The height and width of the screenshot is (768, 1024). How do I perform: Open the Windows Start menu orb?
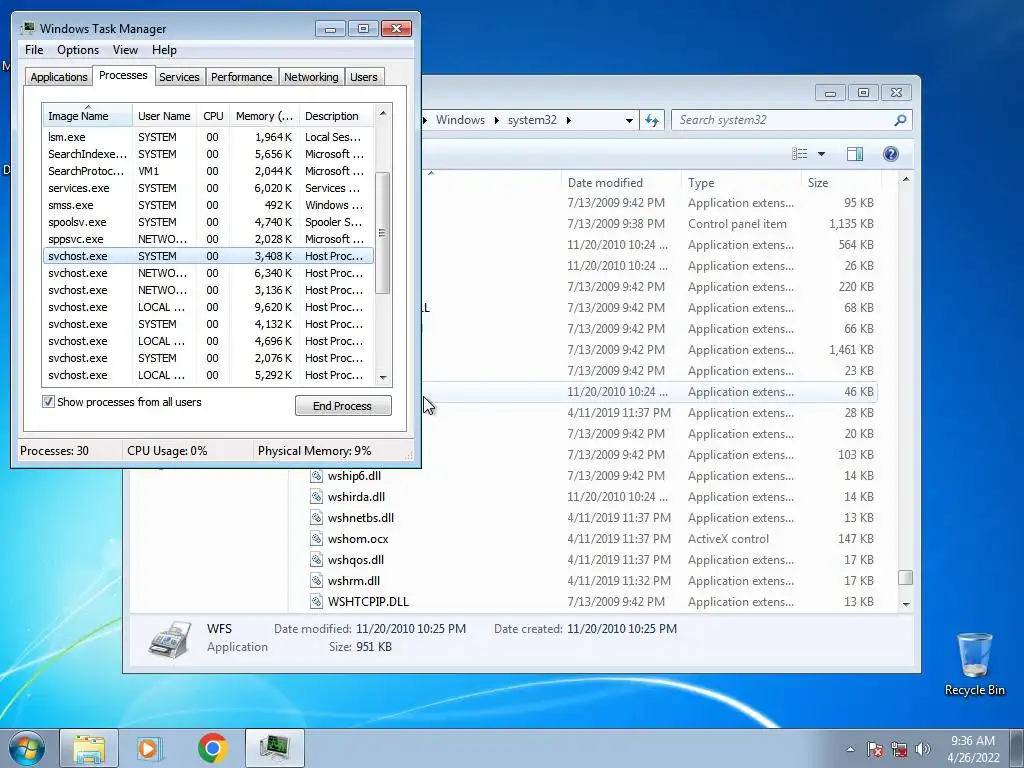27,748
